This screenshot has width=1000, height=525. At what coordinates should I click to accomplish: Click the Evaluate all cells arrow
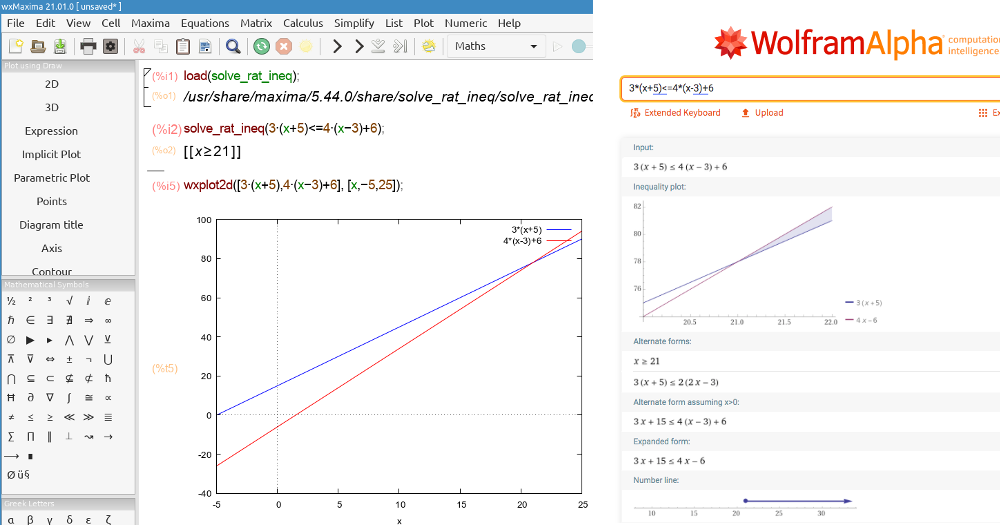coord(359,46)
